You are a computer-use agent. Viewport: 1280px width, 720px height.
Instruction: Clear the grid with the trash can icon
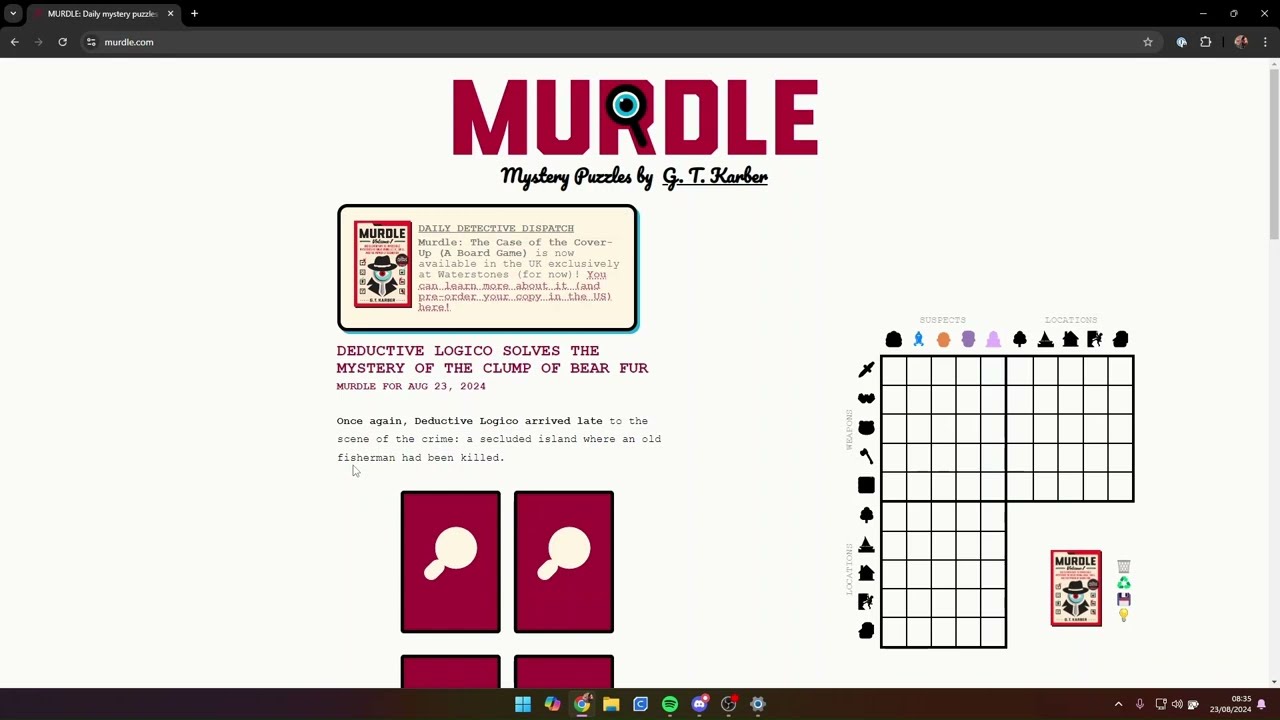tap(1124, 566)
